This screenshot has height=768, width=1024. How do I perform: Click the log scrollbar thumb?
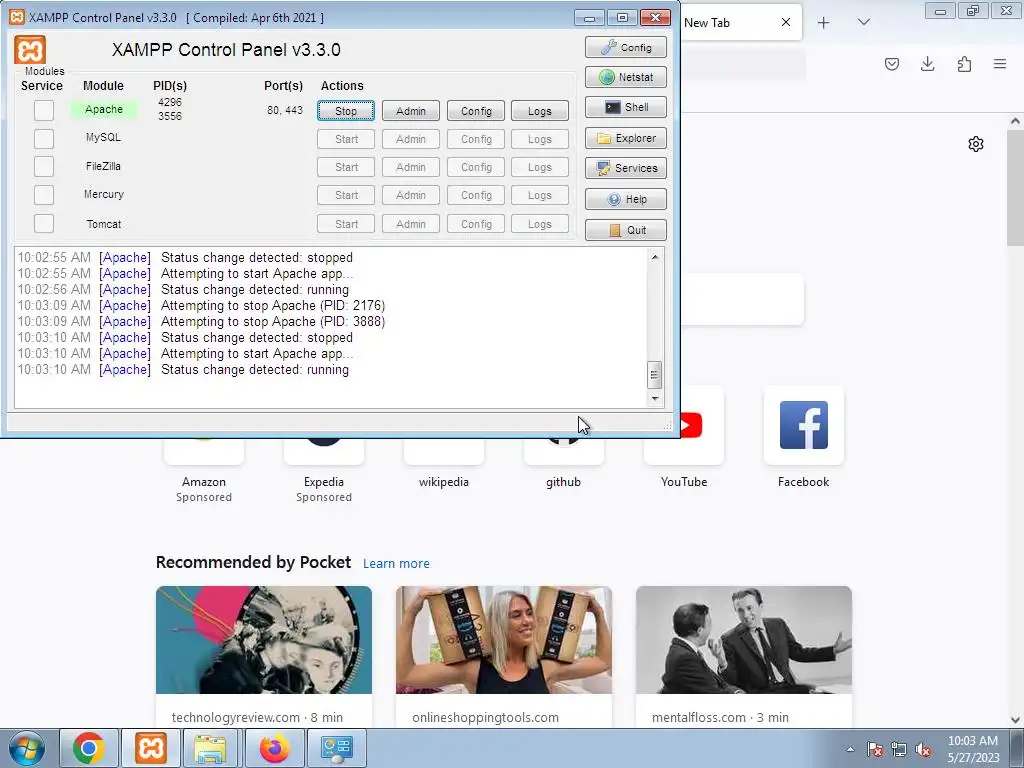point(654,375)
